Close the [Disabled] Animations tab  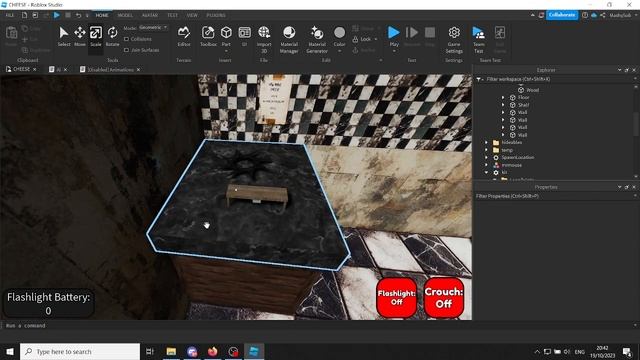[x=138, y=70]
